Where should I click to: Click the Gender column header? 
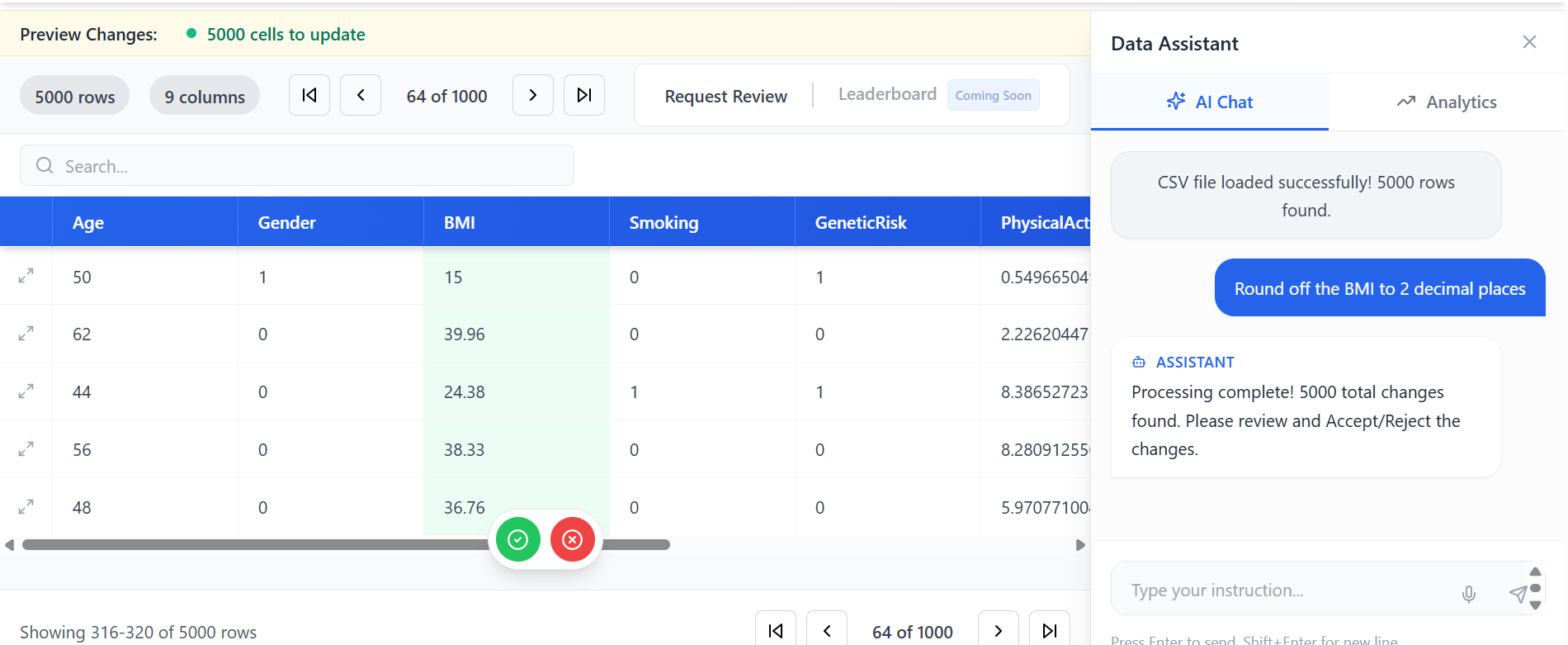(x=331, y=222)
